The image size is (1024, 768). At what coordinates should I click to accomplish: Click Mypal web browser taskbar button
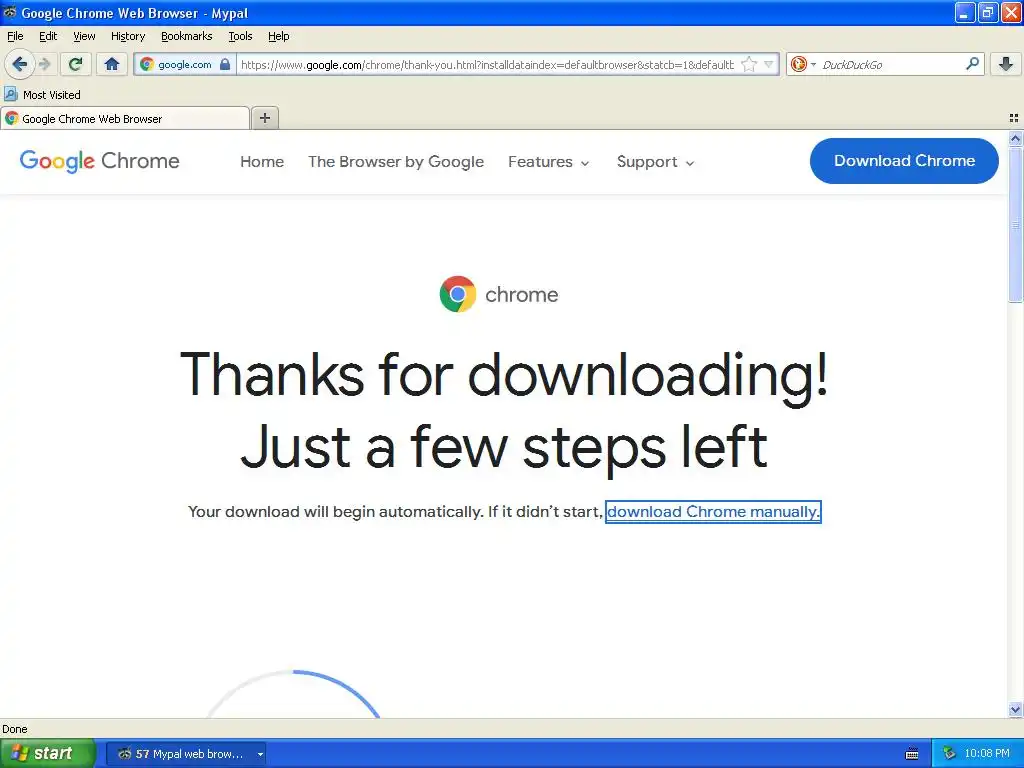point(185,754)
